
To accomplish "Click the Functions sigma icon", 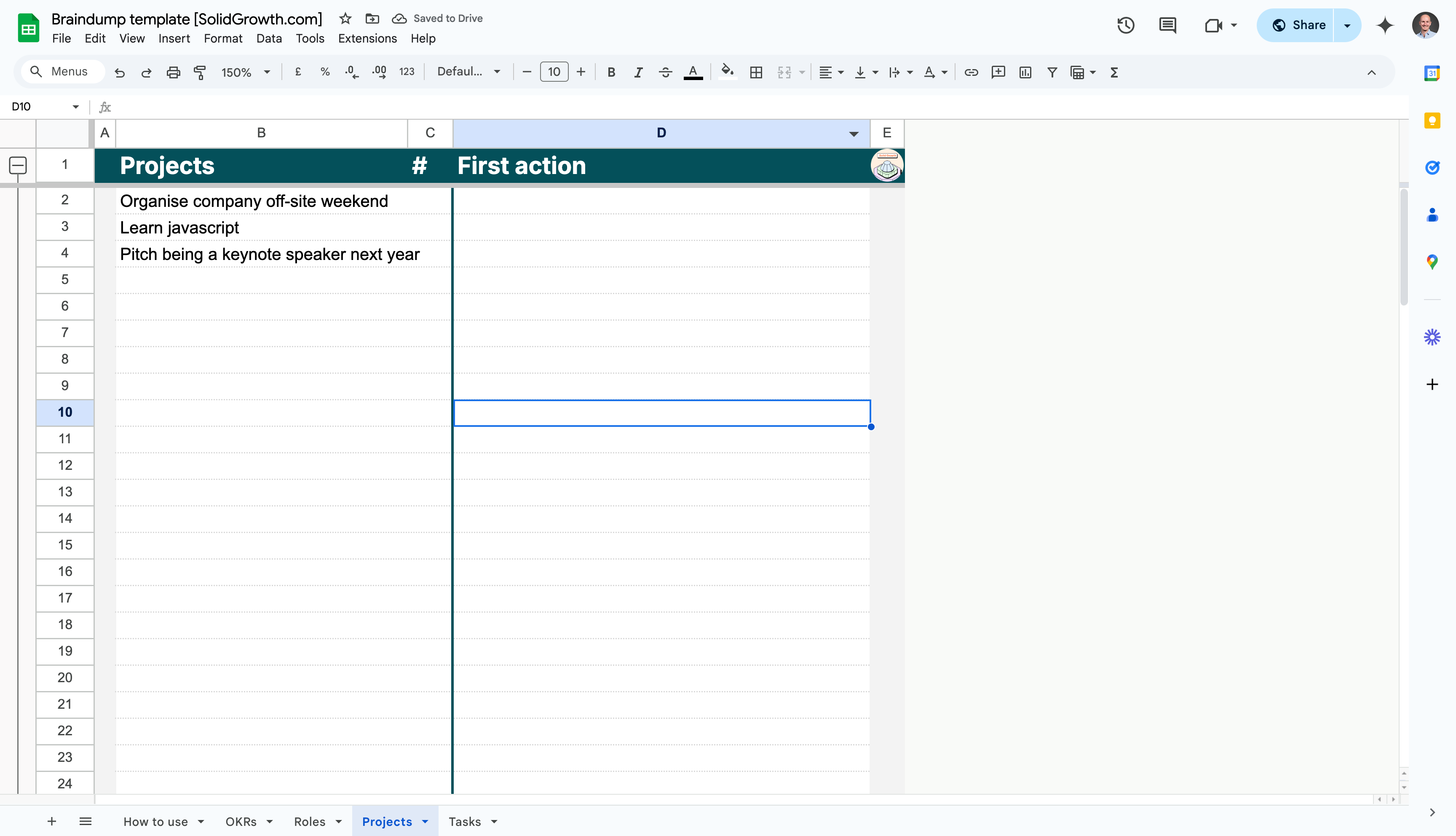I will (1114, 72).
